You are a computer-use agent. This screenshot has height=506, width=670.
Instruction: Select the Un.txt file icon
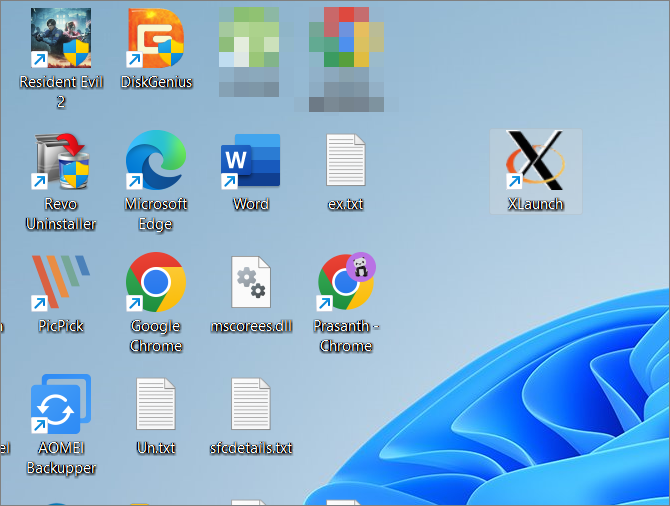(156, 404)
